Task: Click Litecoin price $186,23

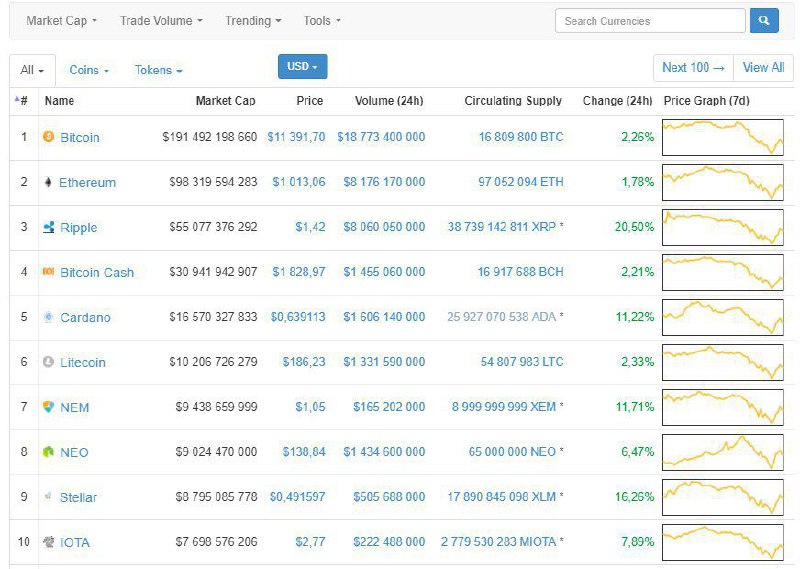Action: [x=304, y=362]
